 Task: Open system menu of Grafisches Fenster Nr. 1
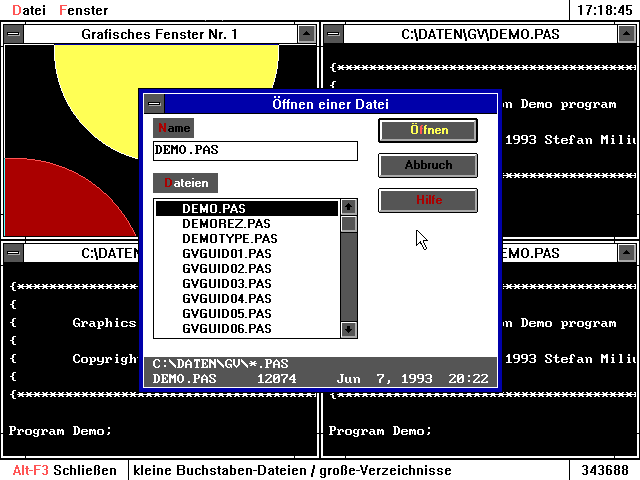pos(13,34)
